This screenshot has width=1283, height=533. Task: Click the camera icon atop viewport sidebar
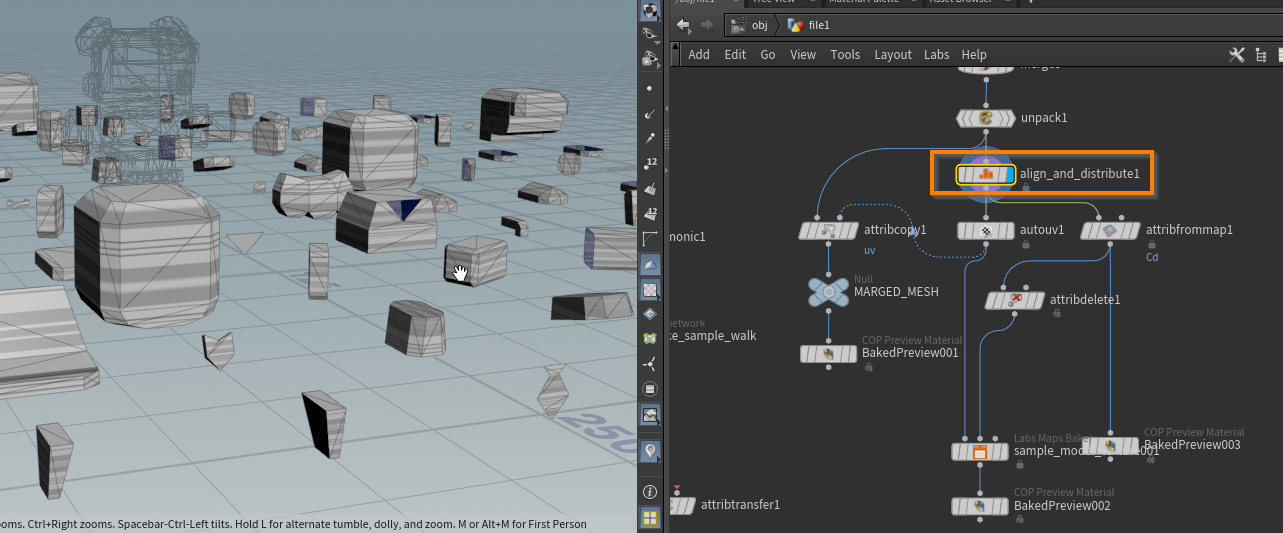[650, 11]
